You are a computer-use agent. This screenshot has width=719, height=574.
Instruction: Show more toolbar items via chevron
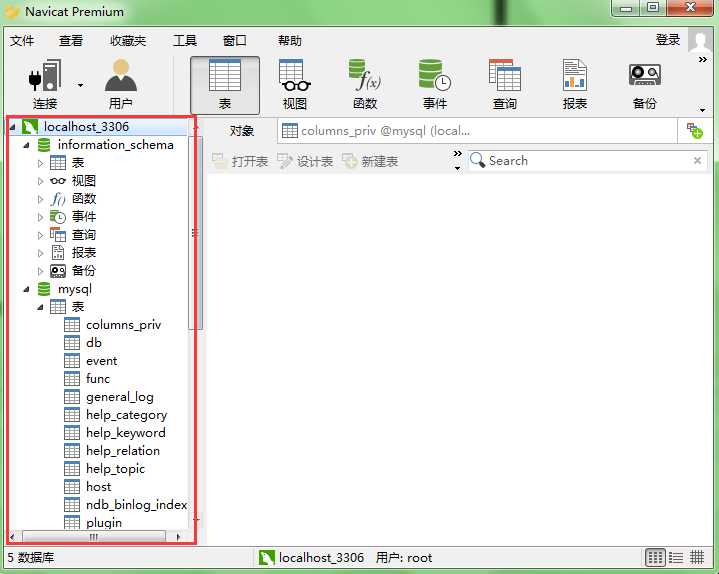702,60
